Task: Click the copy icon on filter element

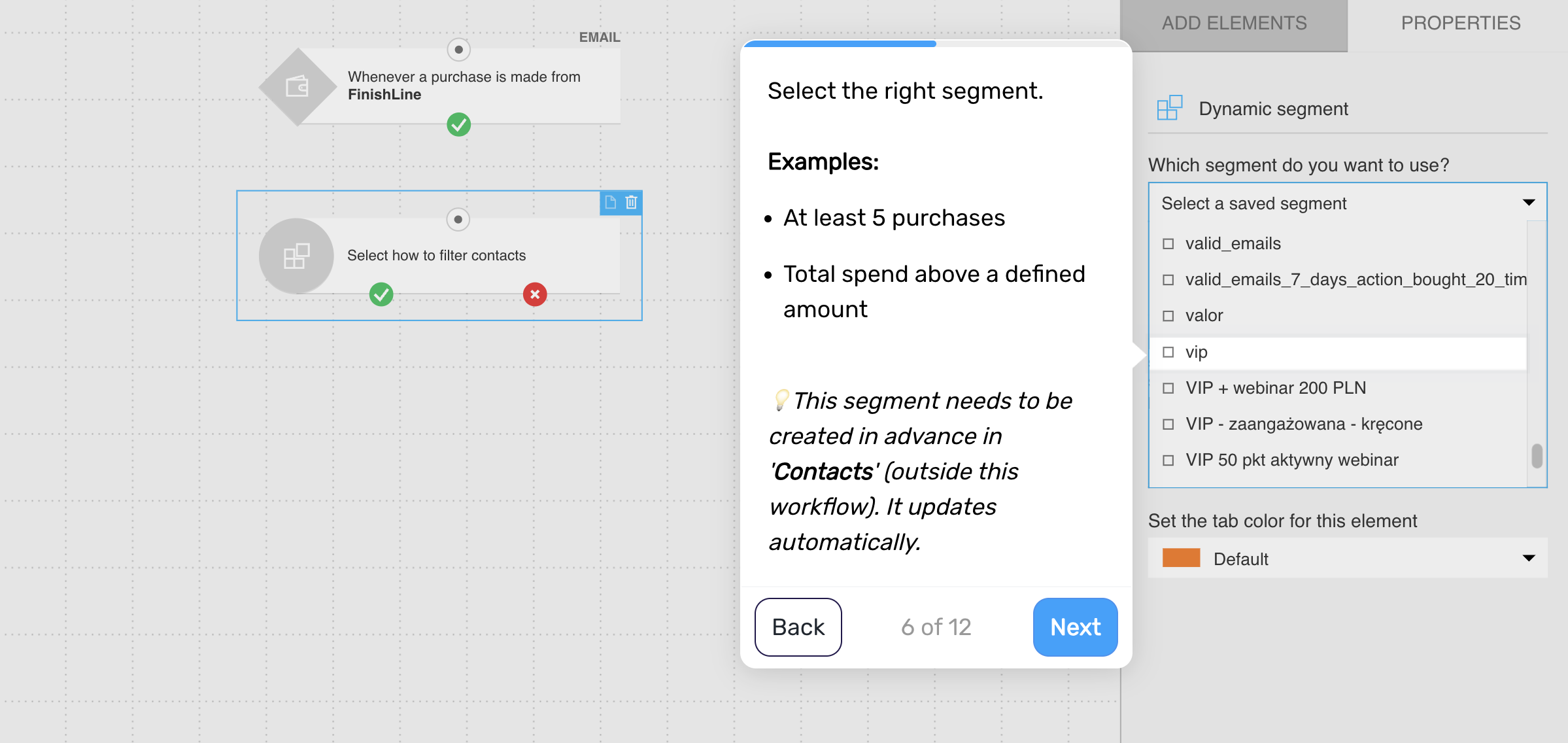Action: pos(610,202)
